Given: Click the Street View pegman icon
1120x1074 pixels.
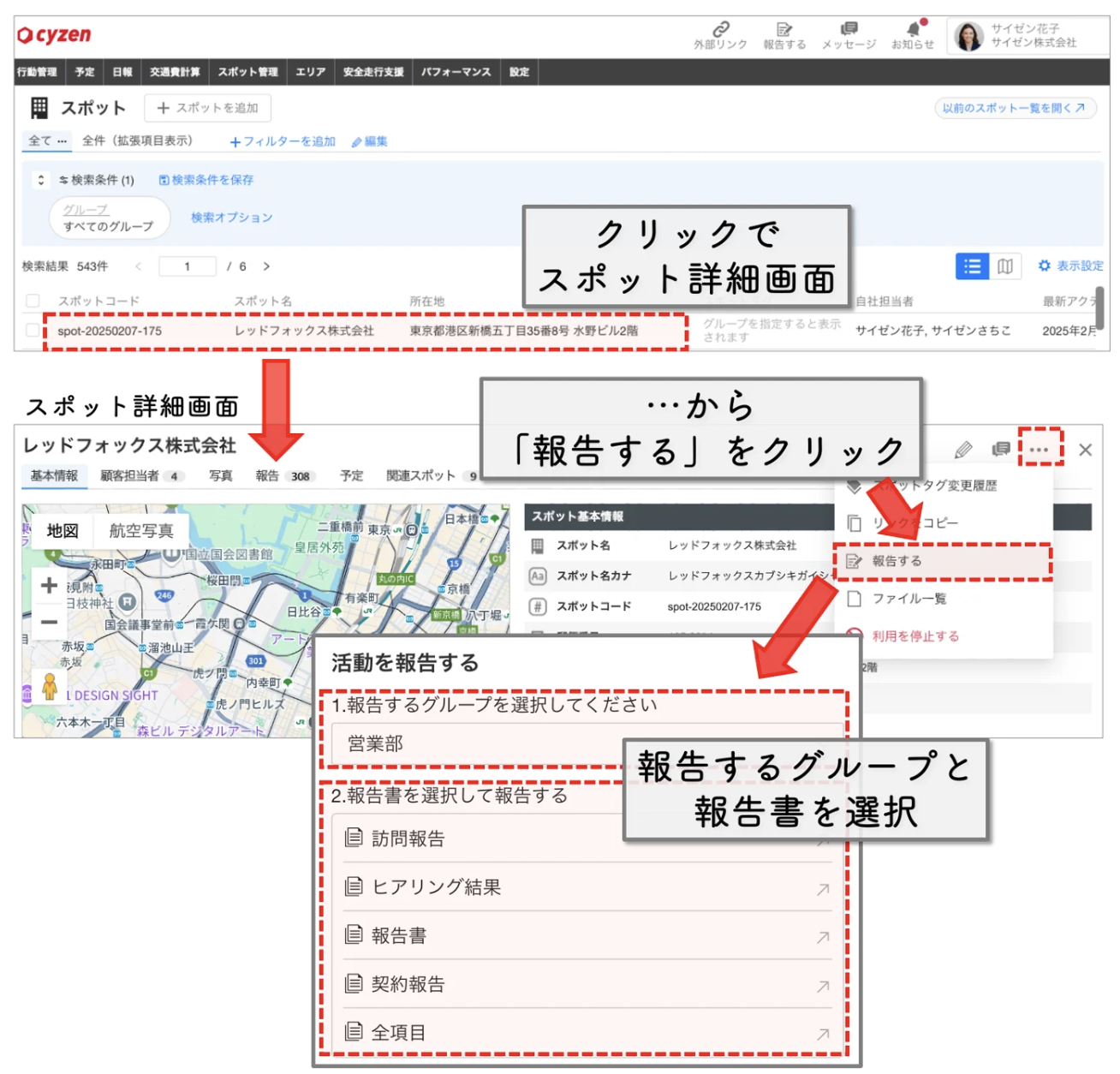Looking at the screenshot, I should point(49,686).
